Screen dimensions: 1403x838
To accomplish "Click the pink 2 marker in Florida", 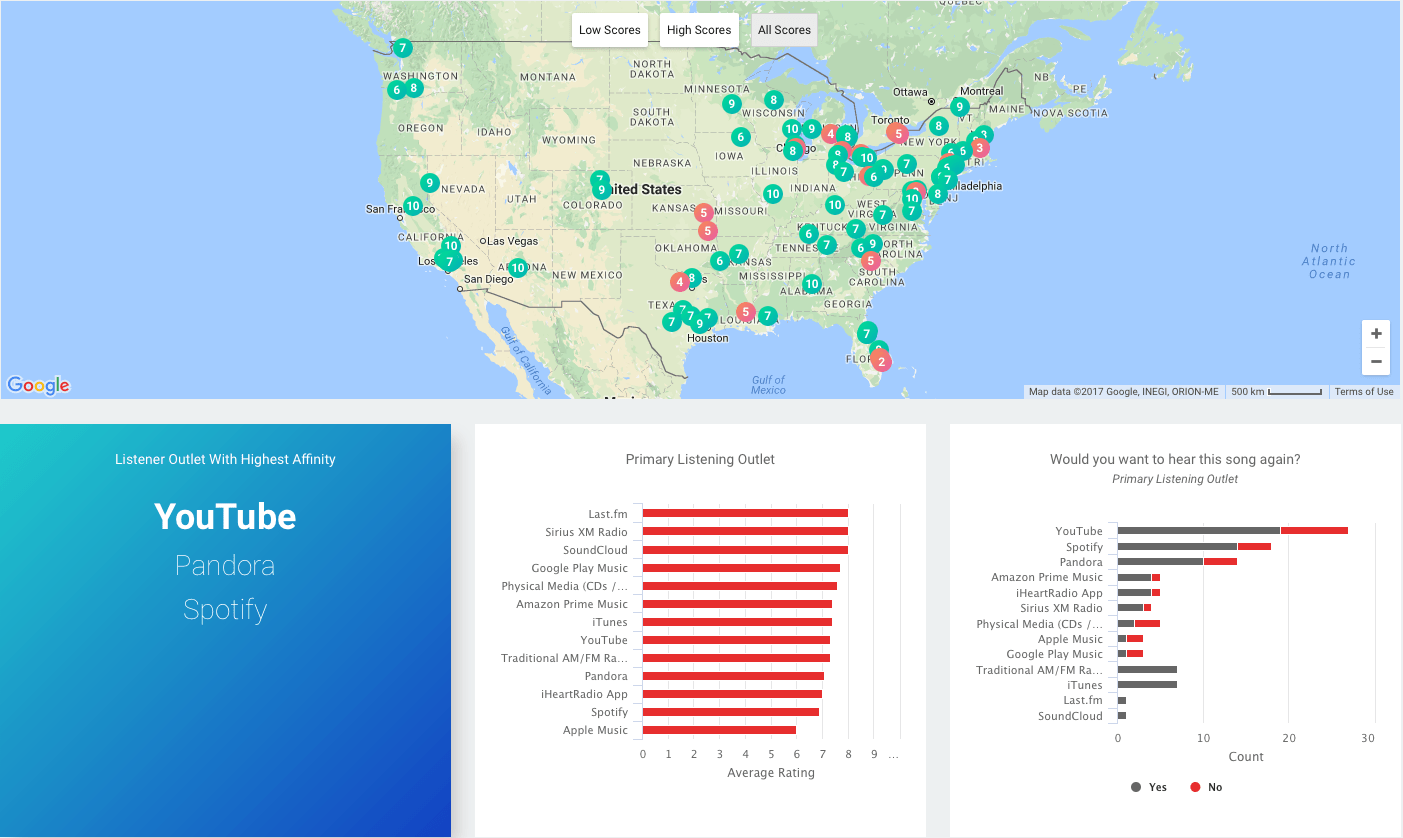I will coord(881,361).
